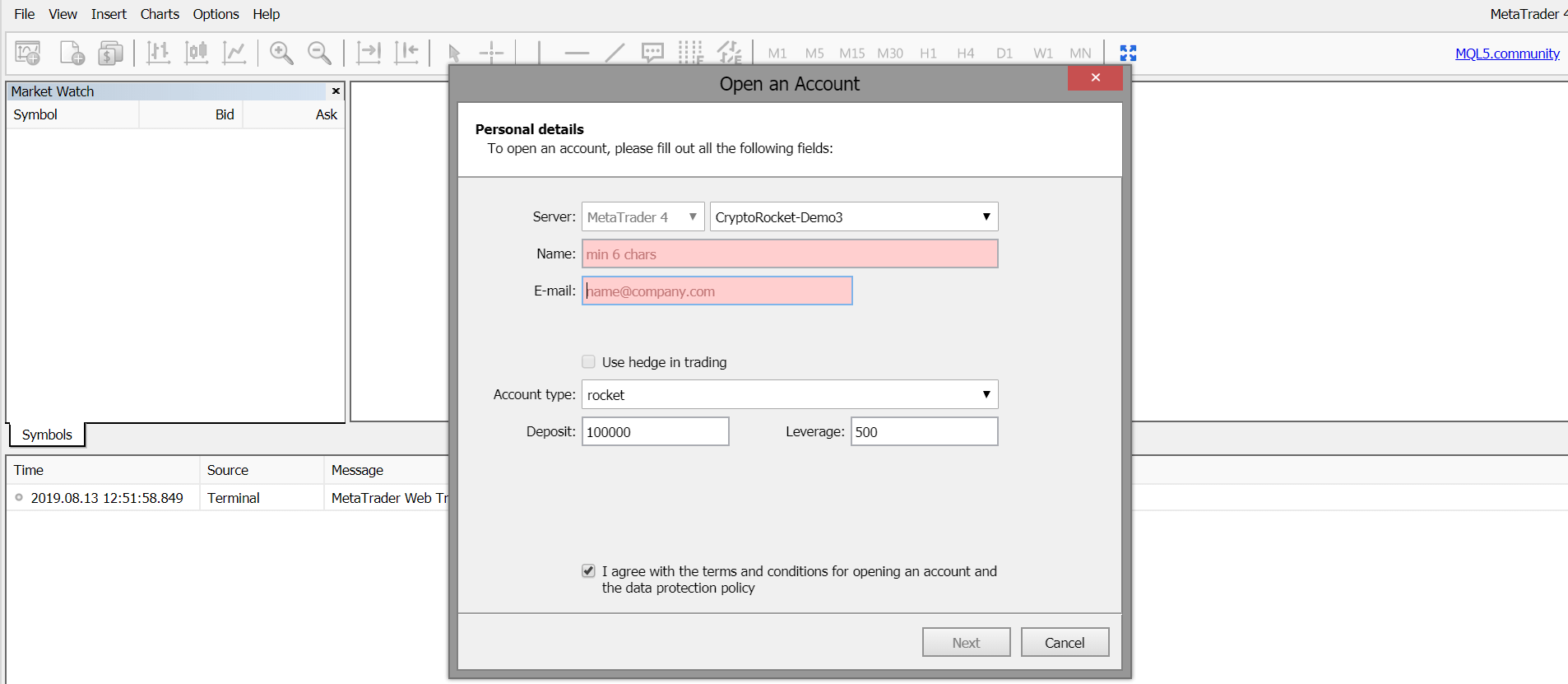Toggle the Auto Scroll chart icon
This screenshot has width=1568, height=684.
tap(369, 53)
